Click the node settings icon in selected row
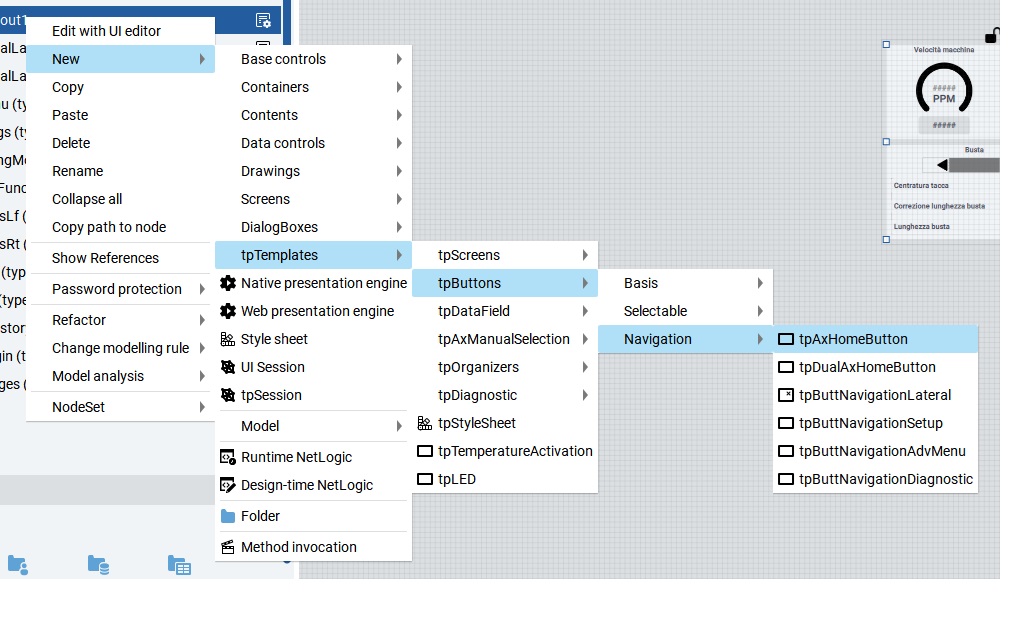 click(263, 20)
